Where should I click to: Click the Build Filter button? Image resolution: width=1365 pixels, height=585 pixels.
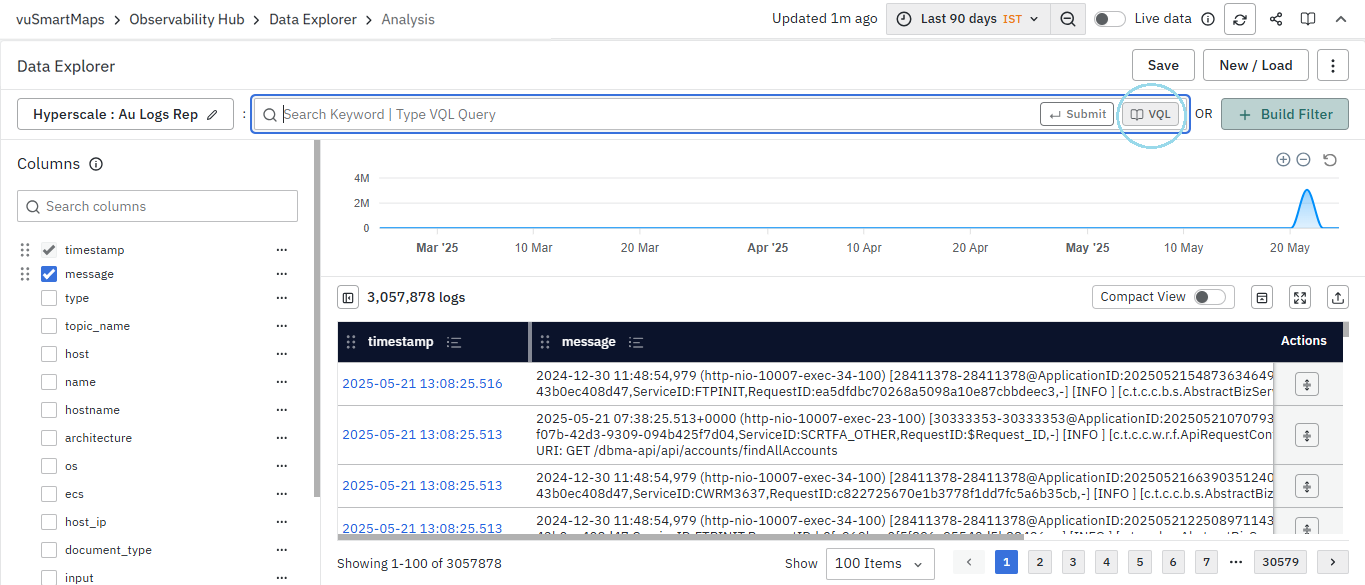(1285, 114)
